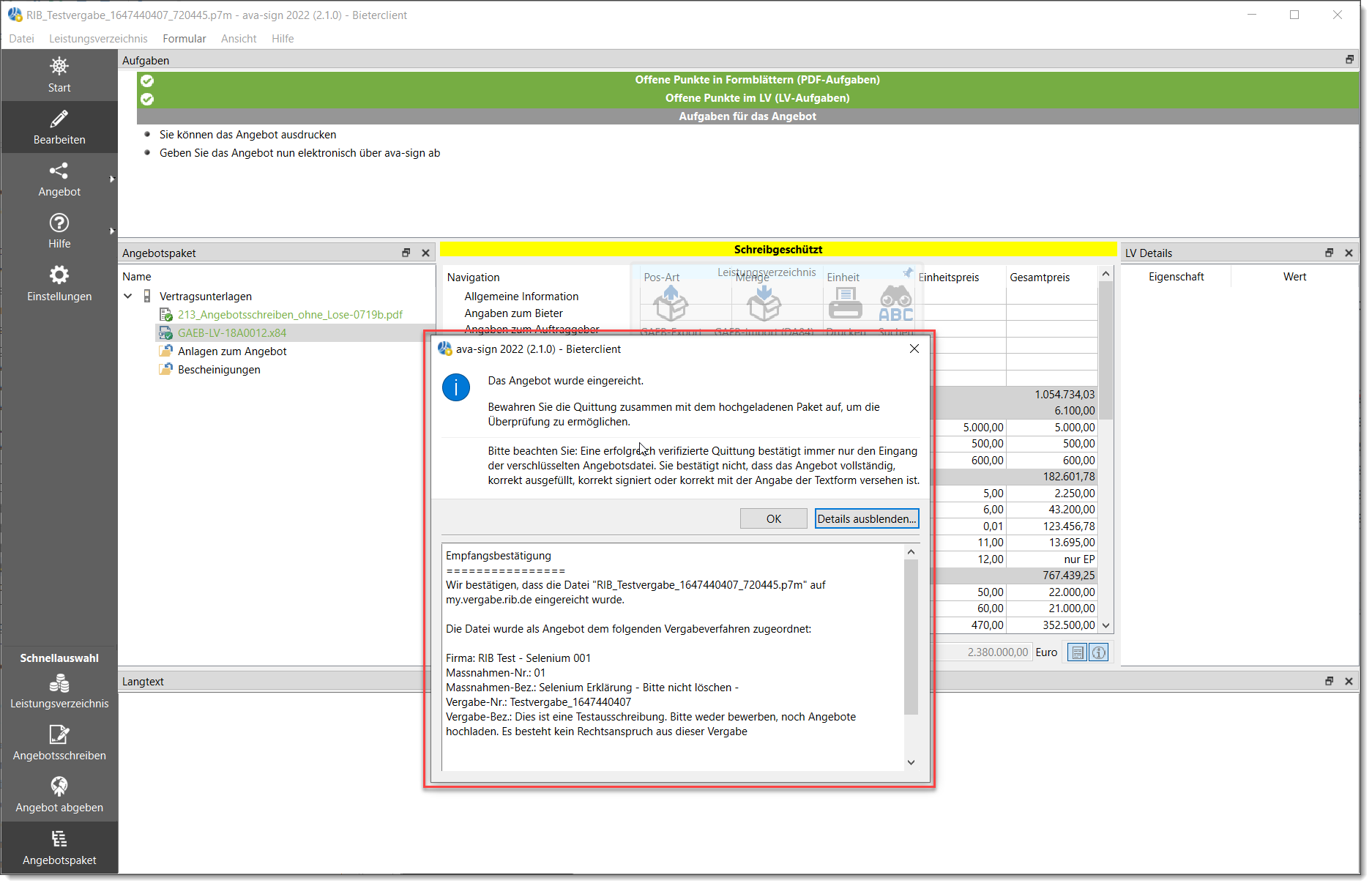Select the Angebotspaket quick selection icon
The image size is (1372, 886).
pyautogui.click(x=59, y=839)
